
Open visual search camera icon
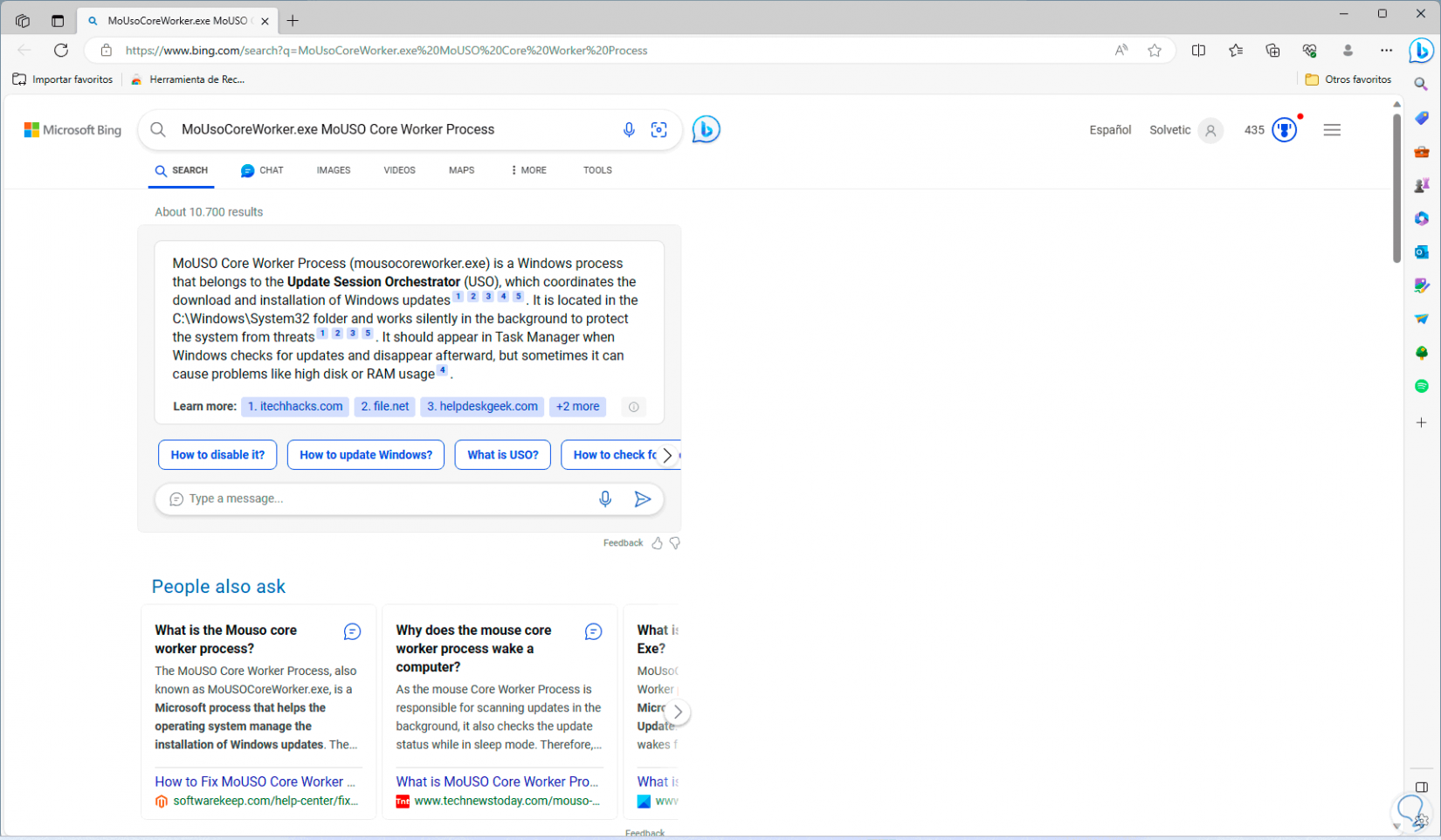tap(659, 130)
